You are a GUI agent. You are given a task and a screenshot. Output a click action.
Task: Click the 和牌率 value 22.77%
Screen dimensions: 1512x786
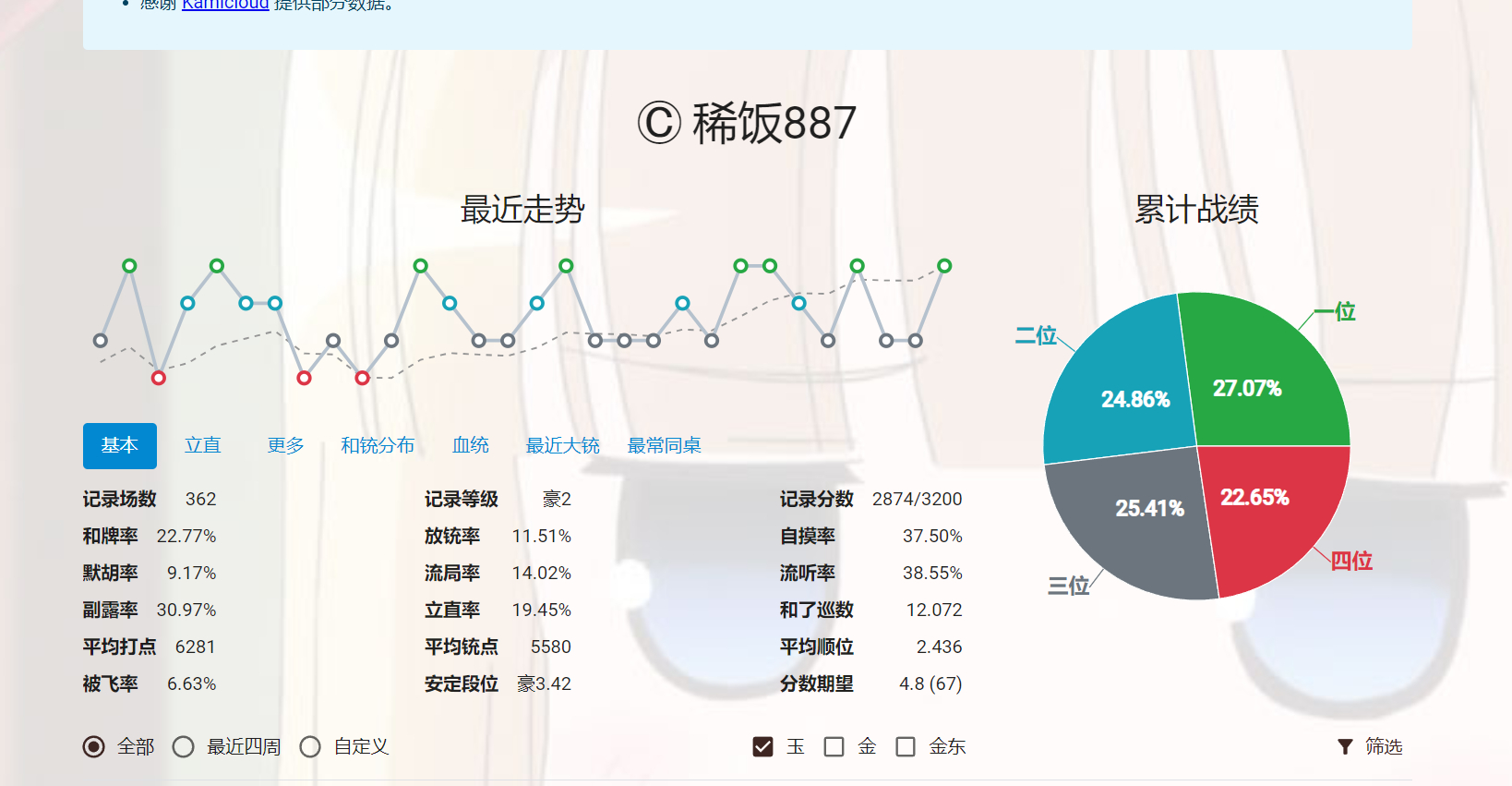click(186, 537)
